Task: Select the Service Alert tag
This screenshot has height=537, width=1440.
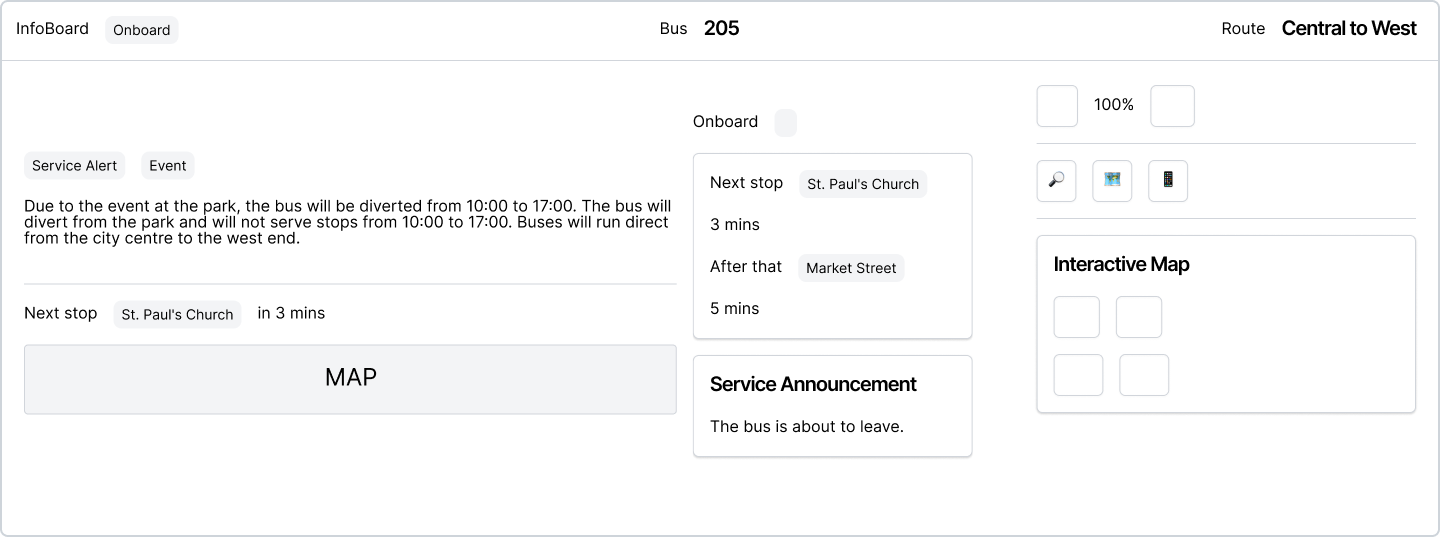Action: point(75,166)
